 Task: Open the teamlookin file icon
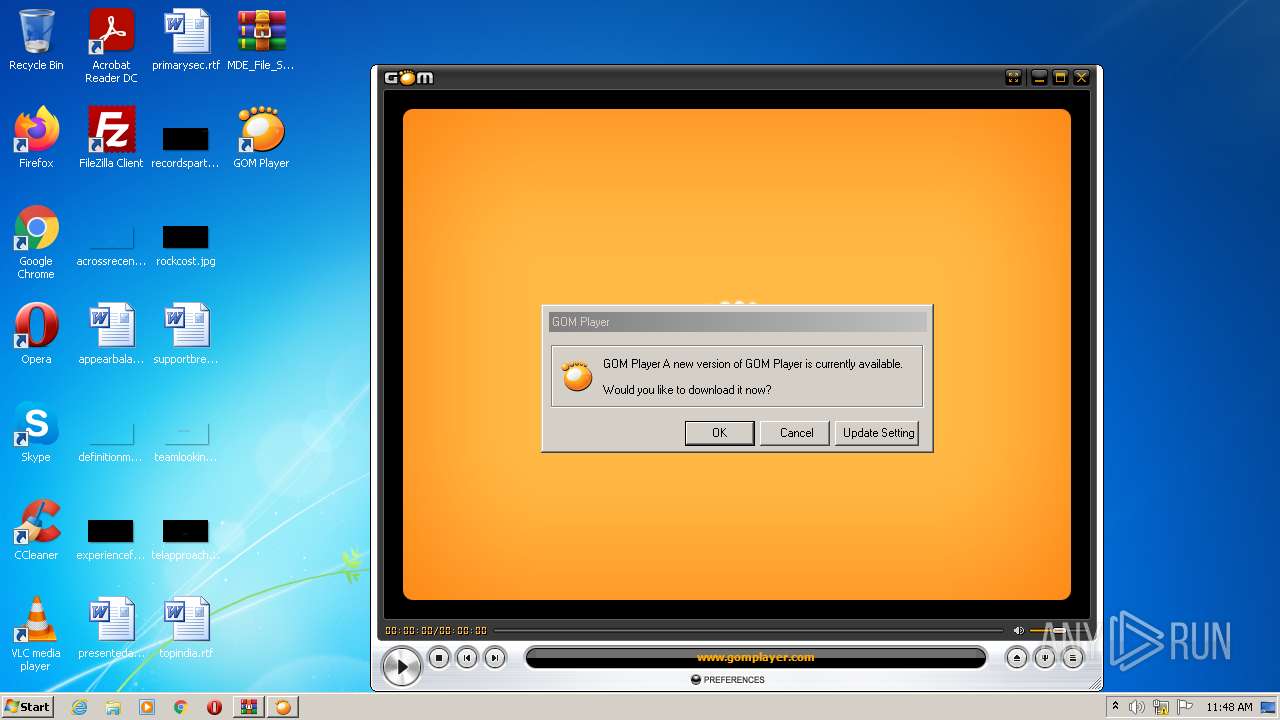(186, 442)
